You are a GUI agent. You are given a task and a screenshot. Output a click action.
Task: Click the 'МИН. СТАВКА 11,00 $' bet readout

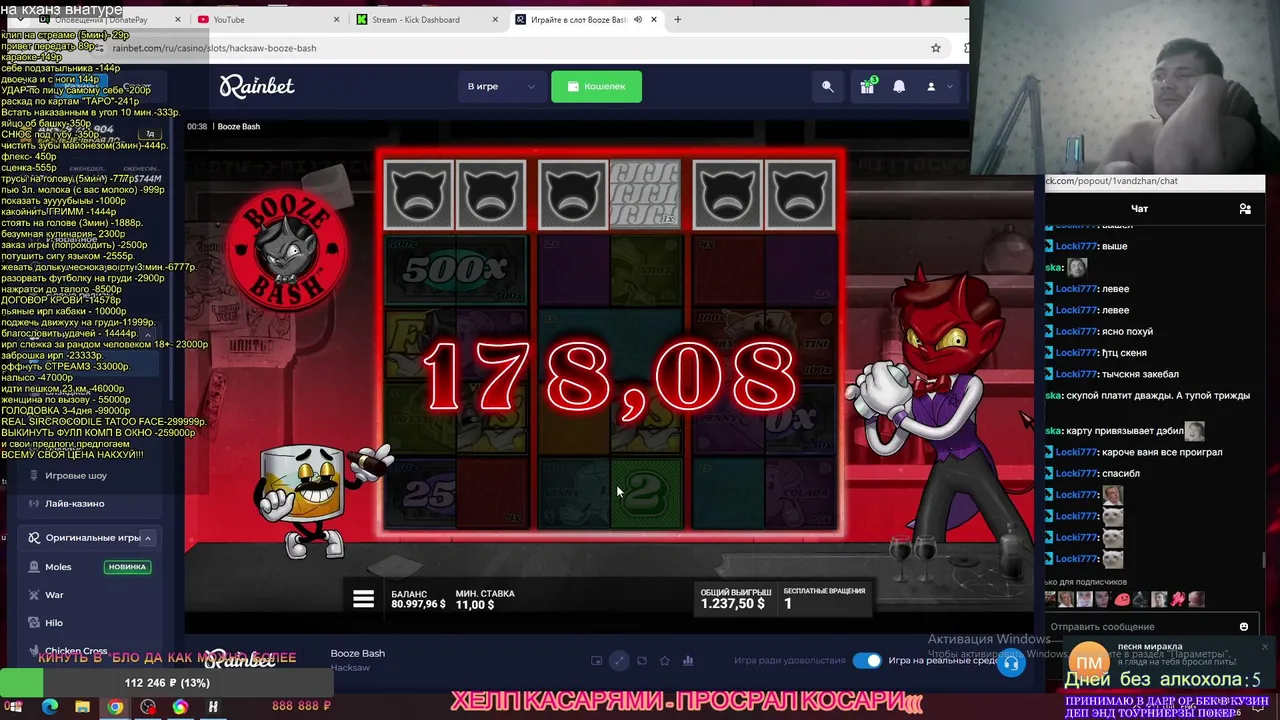coord(485,599)
